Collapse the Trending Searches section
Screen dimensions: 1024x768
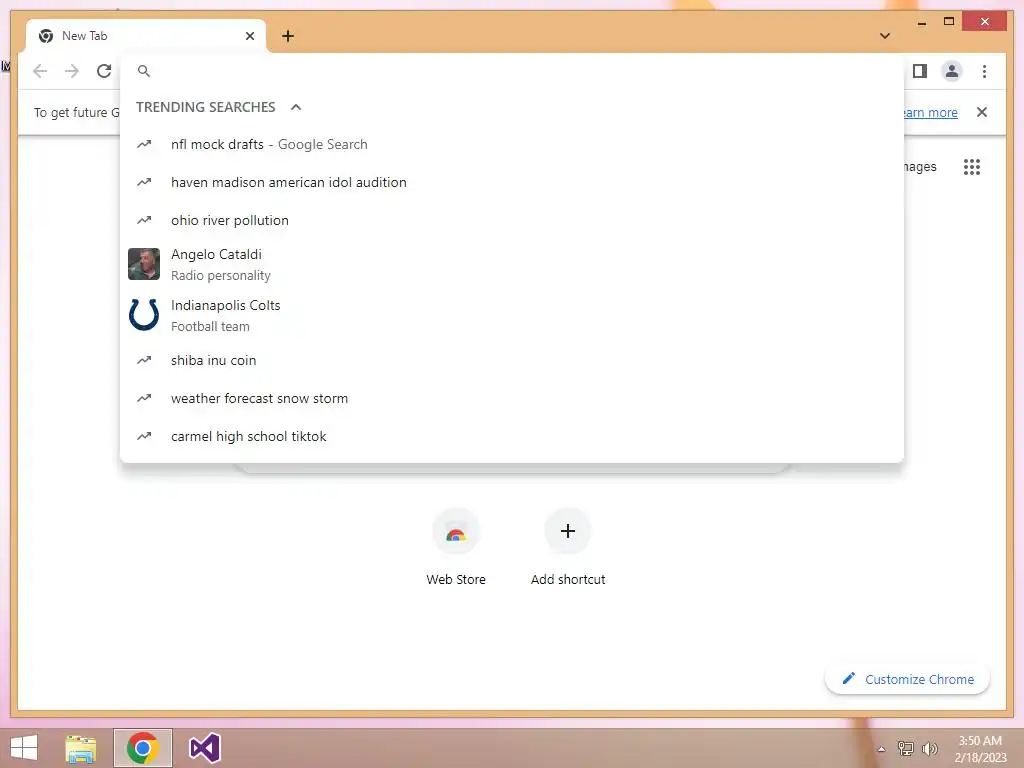pos(296,107)
